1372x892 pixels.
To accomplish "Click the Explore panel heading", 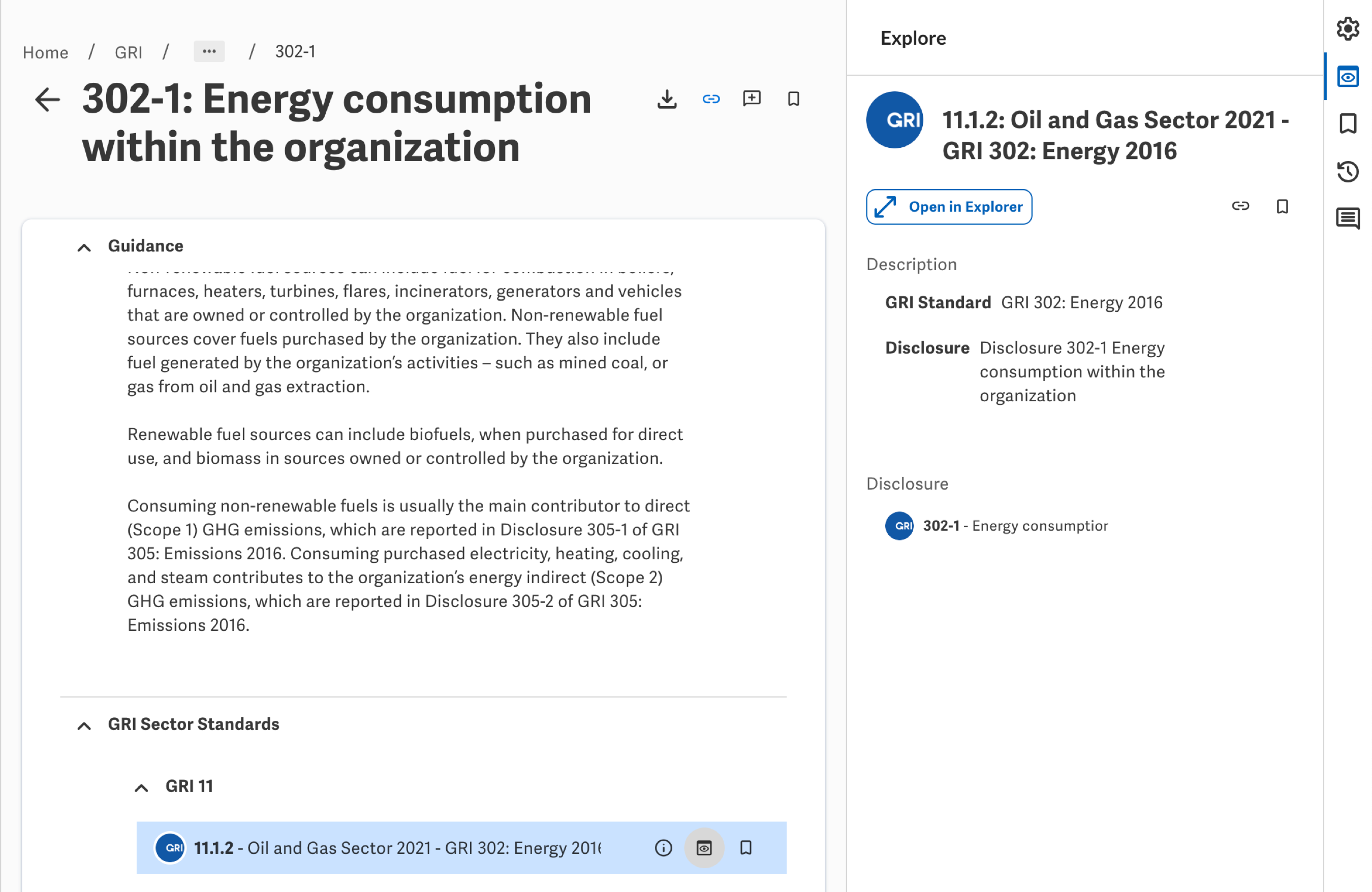I will pos(913,38).
